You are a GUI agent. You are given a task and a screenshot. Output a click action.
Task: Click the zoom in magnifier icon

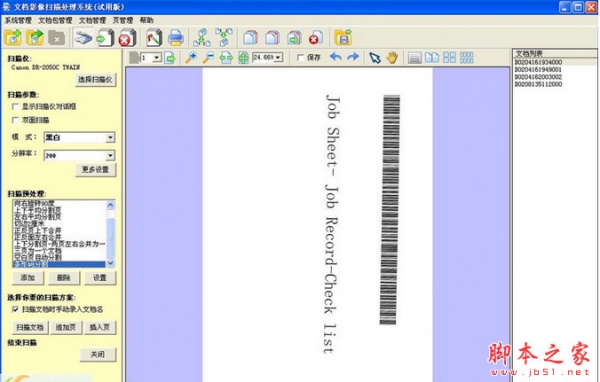click(191, 58)
